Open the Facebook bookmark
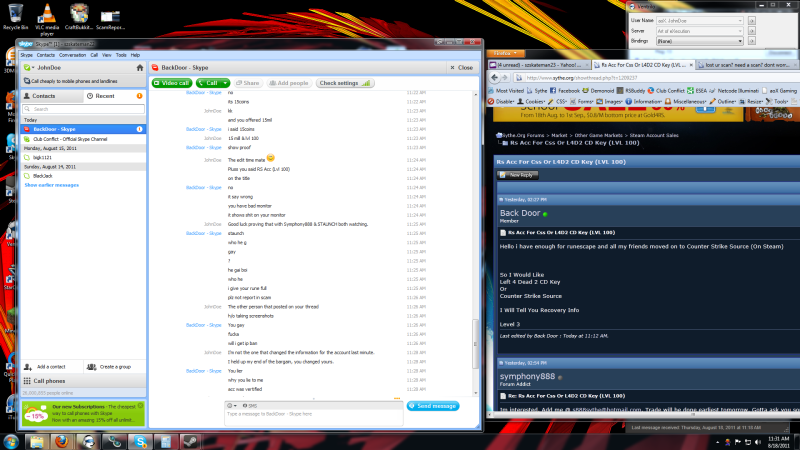 click(565, 91)
